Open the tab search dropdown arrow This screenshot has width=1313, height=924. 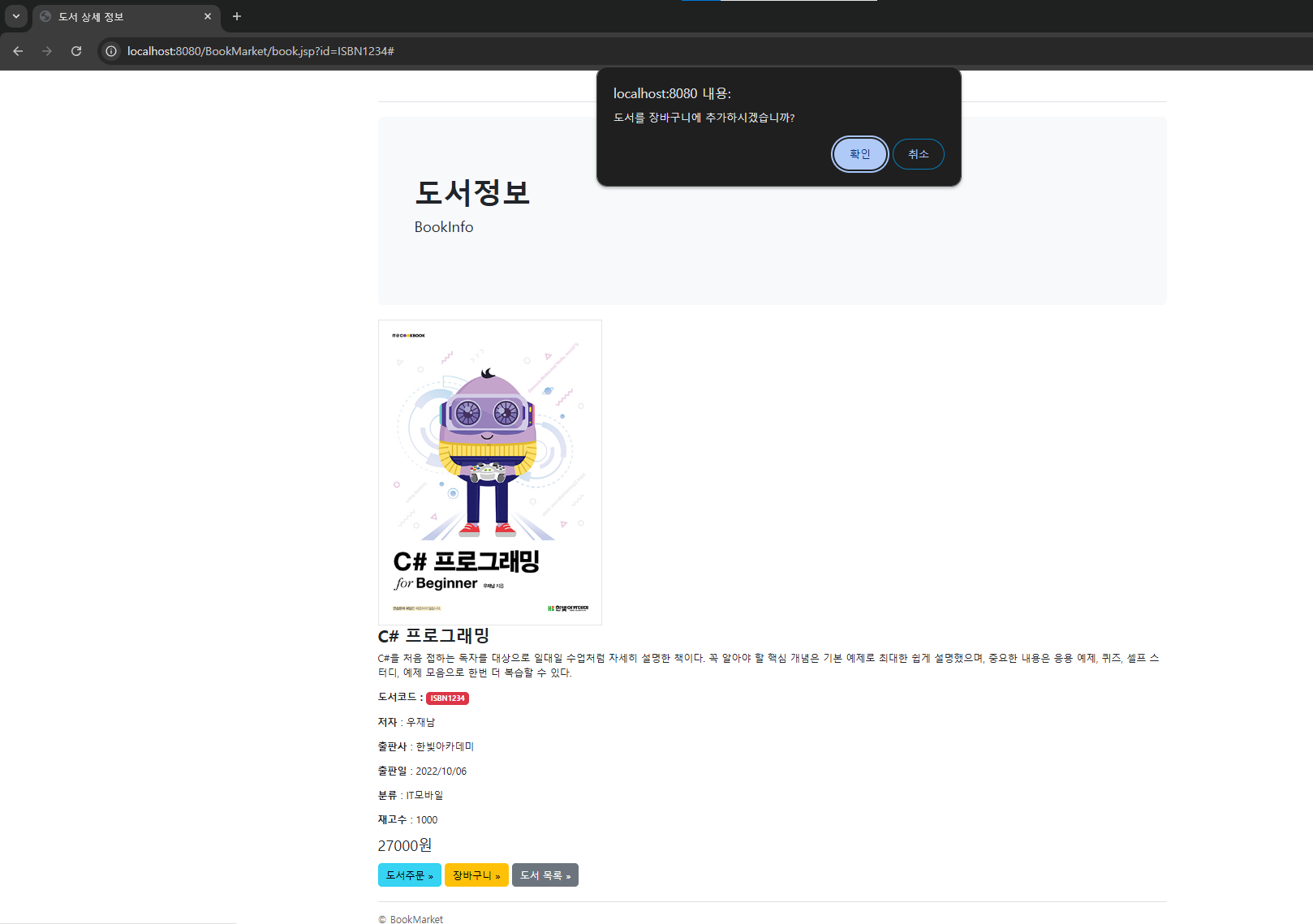(x=16, y=16)
